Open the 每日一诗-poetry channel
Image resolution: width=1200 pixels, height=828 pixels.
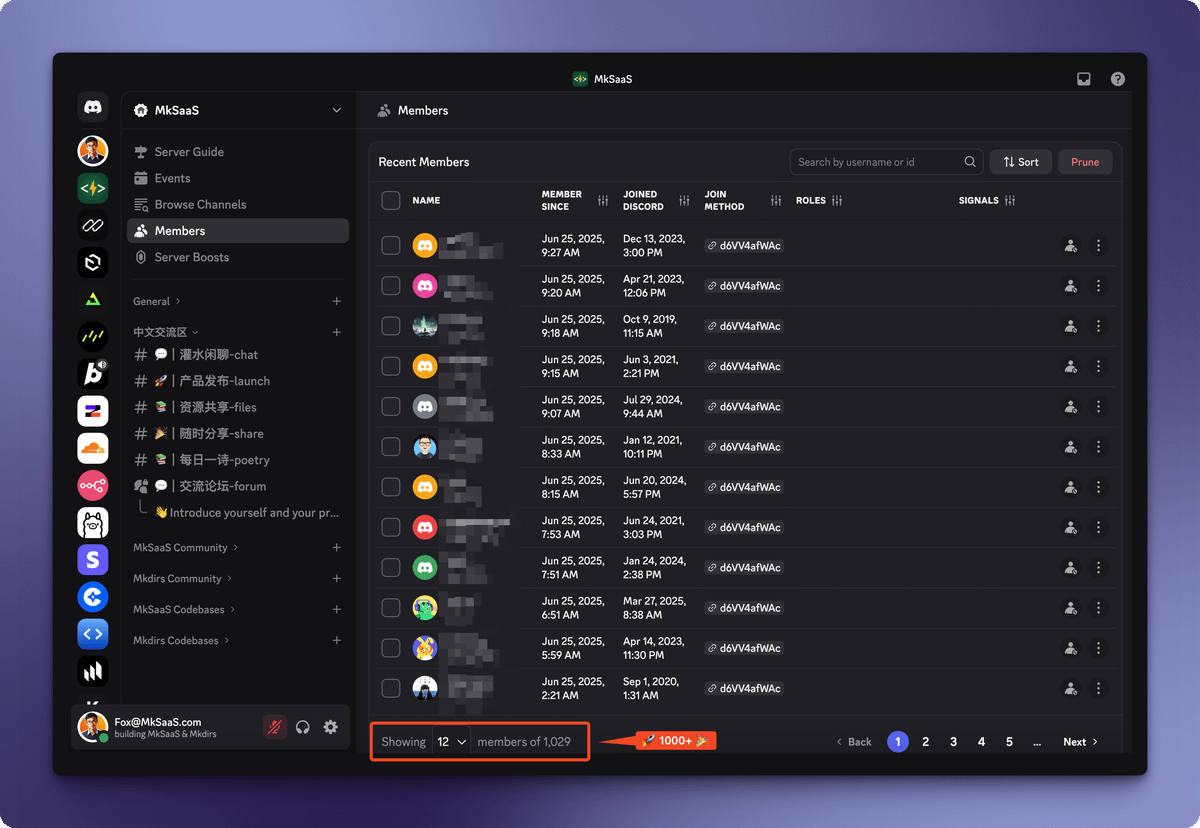238,460
